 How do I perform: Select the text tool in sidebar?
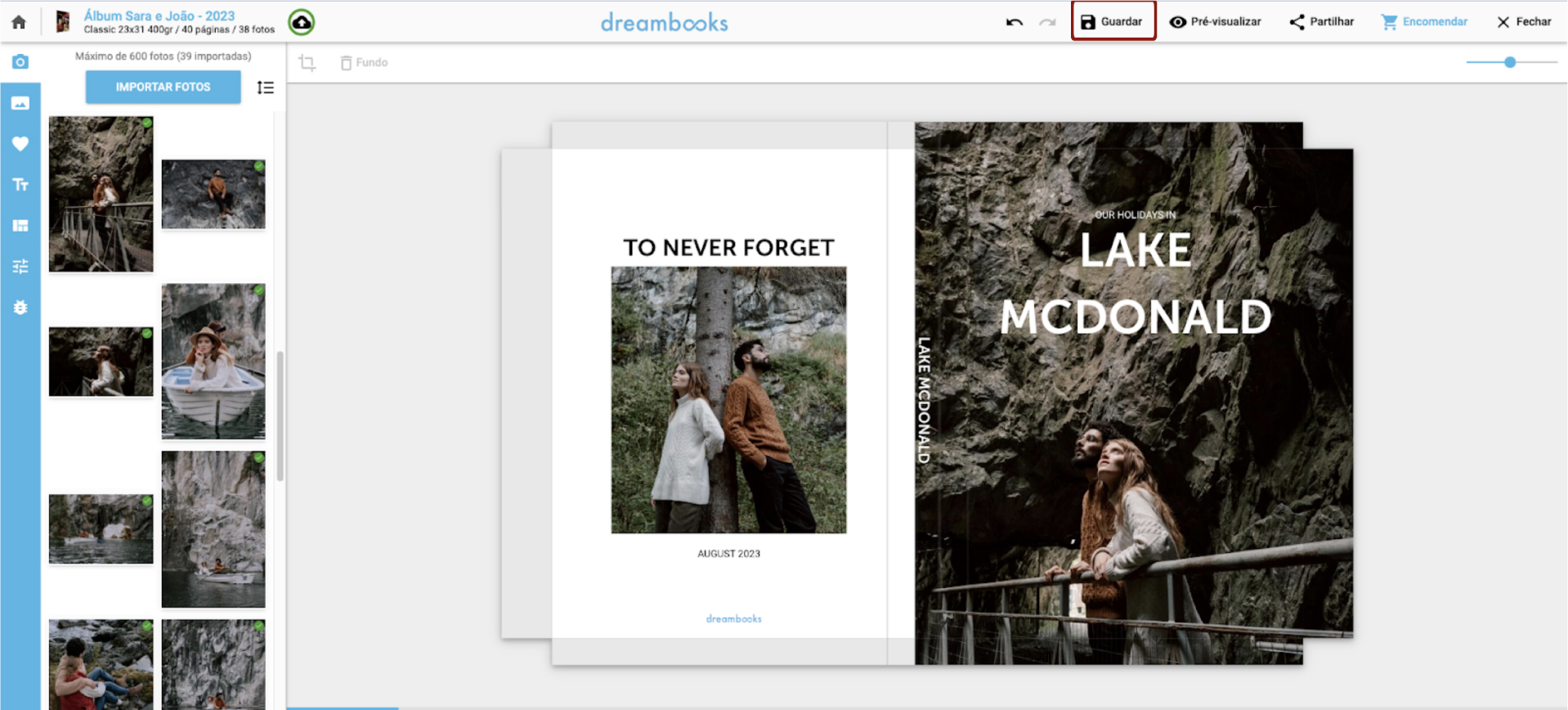tap(20, 185)
